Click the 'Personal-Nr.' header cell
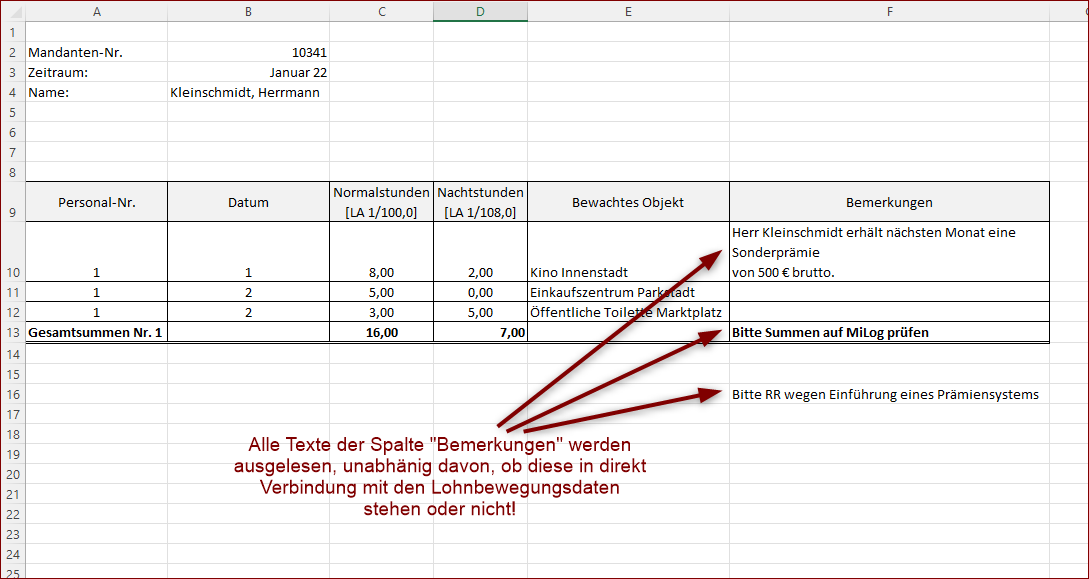1089x579 pixels. (97, 202)
